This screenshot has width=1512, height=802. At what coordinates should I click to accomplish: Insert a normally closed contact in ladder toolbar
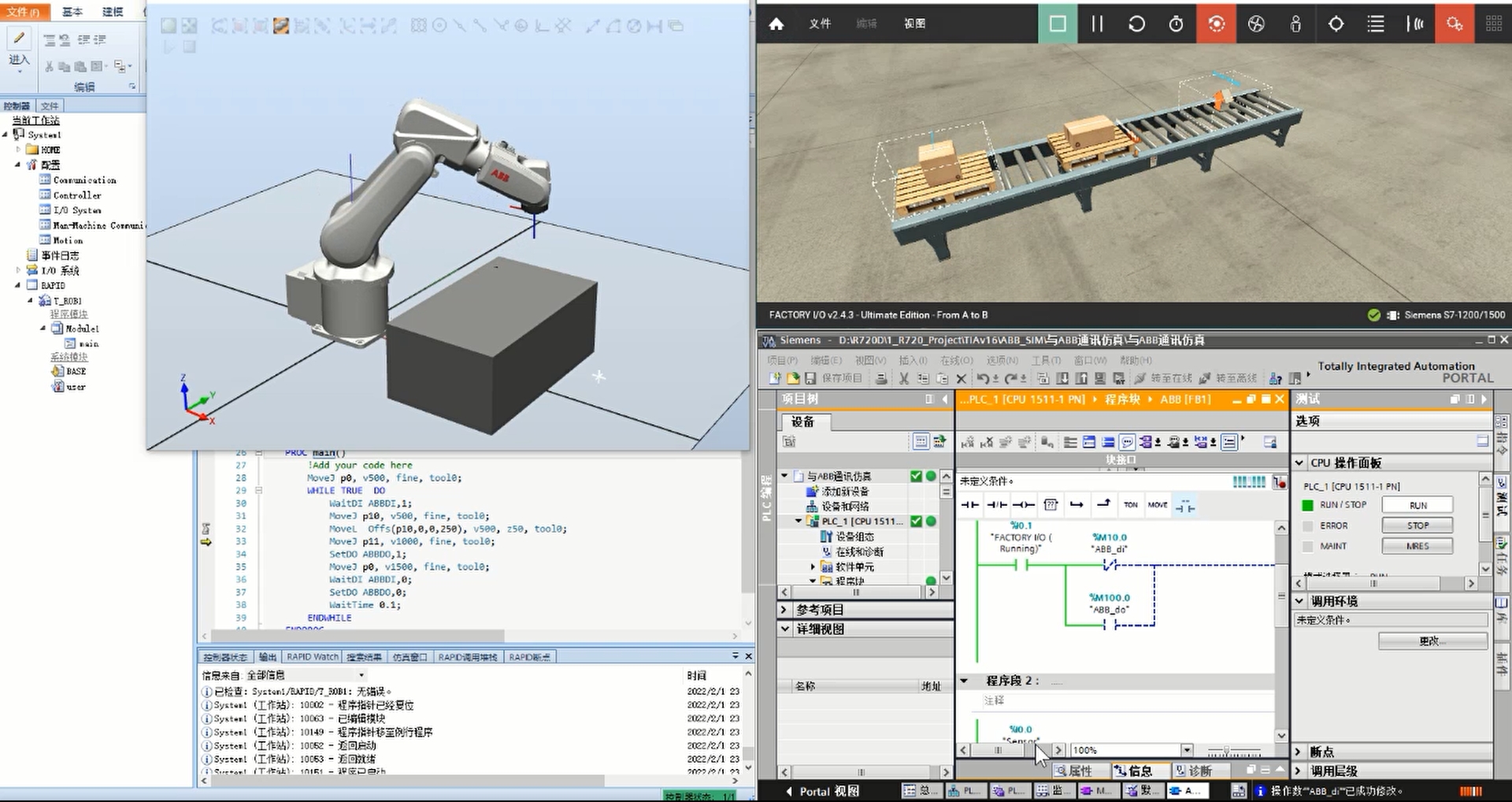(x=997, y=505)
